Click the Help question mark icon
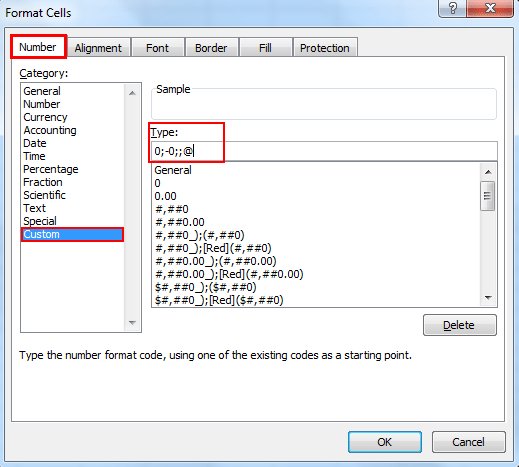Image resolution: width=519 pixels, height=467 pixels. coord(453,8)
